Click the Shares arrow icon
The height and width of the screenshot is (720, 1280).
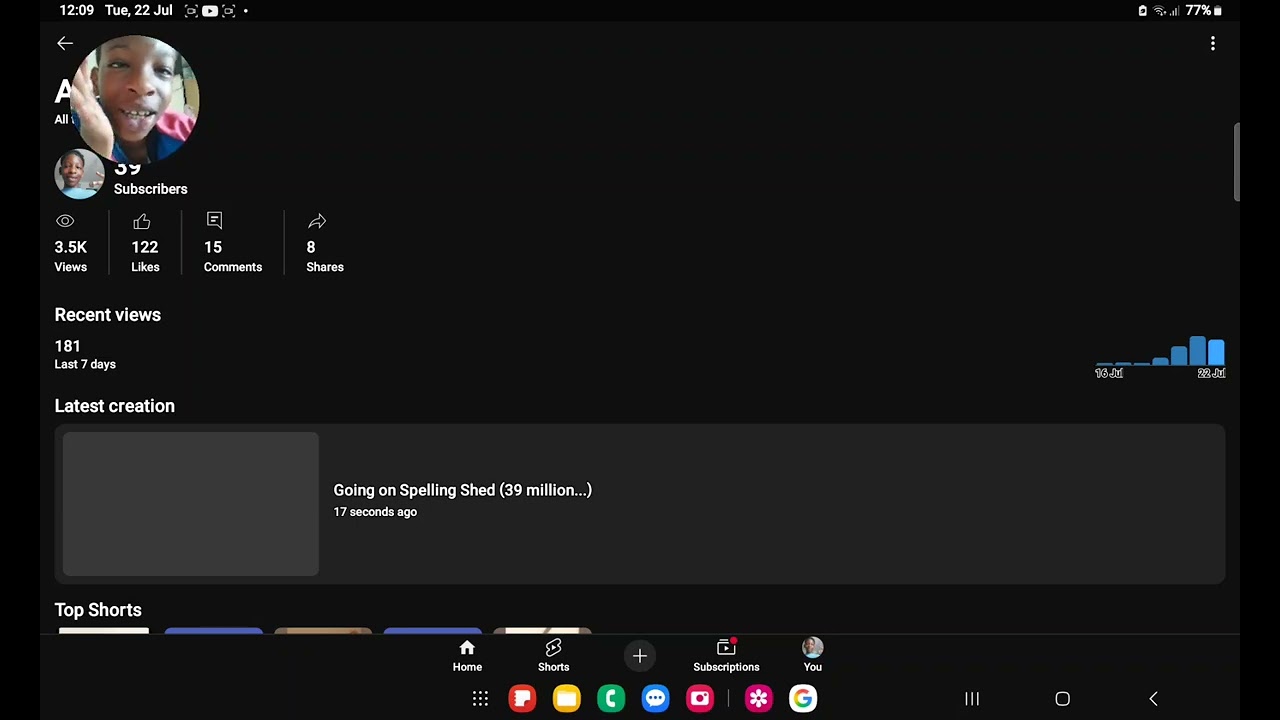317,221
